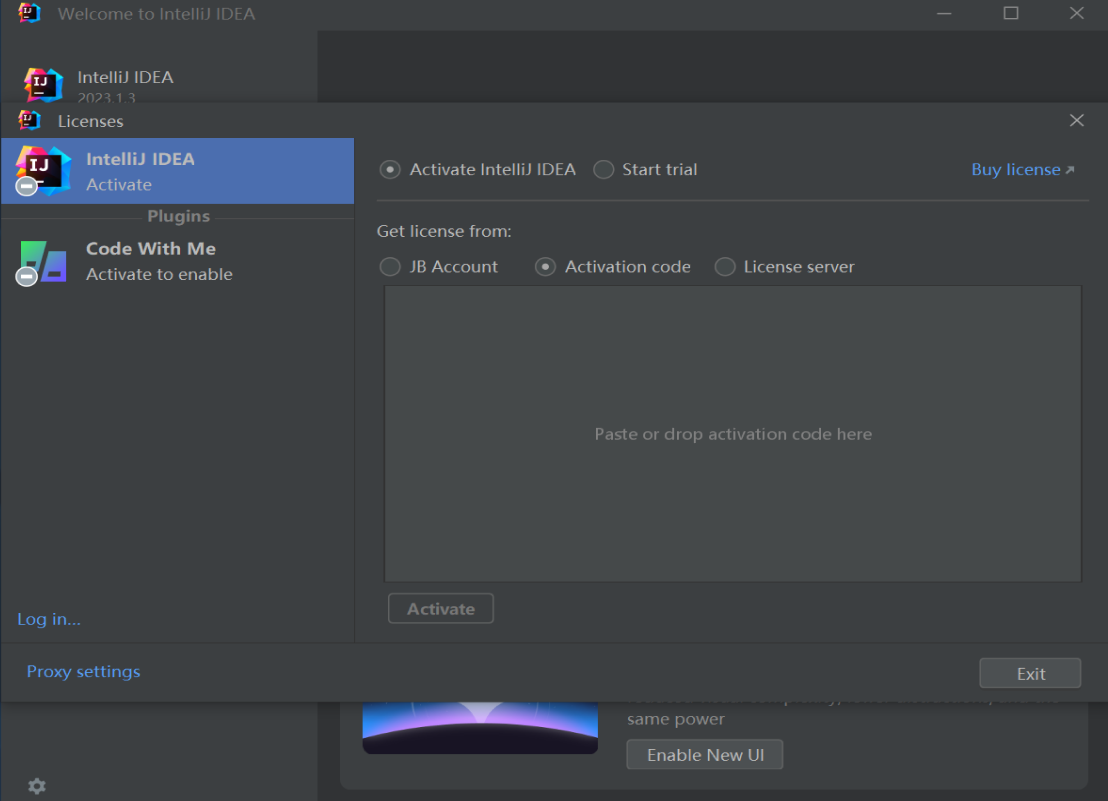
Task: Click the Log in... link
Action: coord(49,619)
